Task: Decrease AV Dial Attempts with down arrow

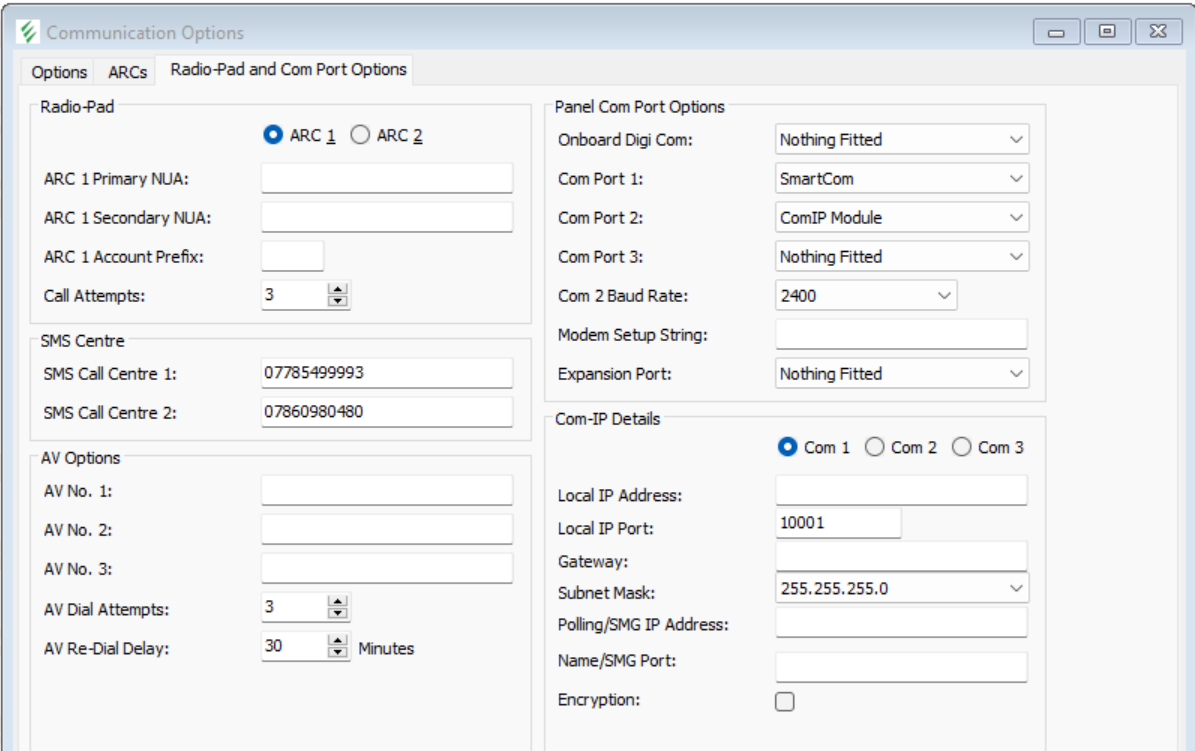Action: (338, 613)
